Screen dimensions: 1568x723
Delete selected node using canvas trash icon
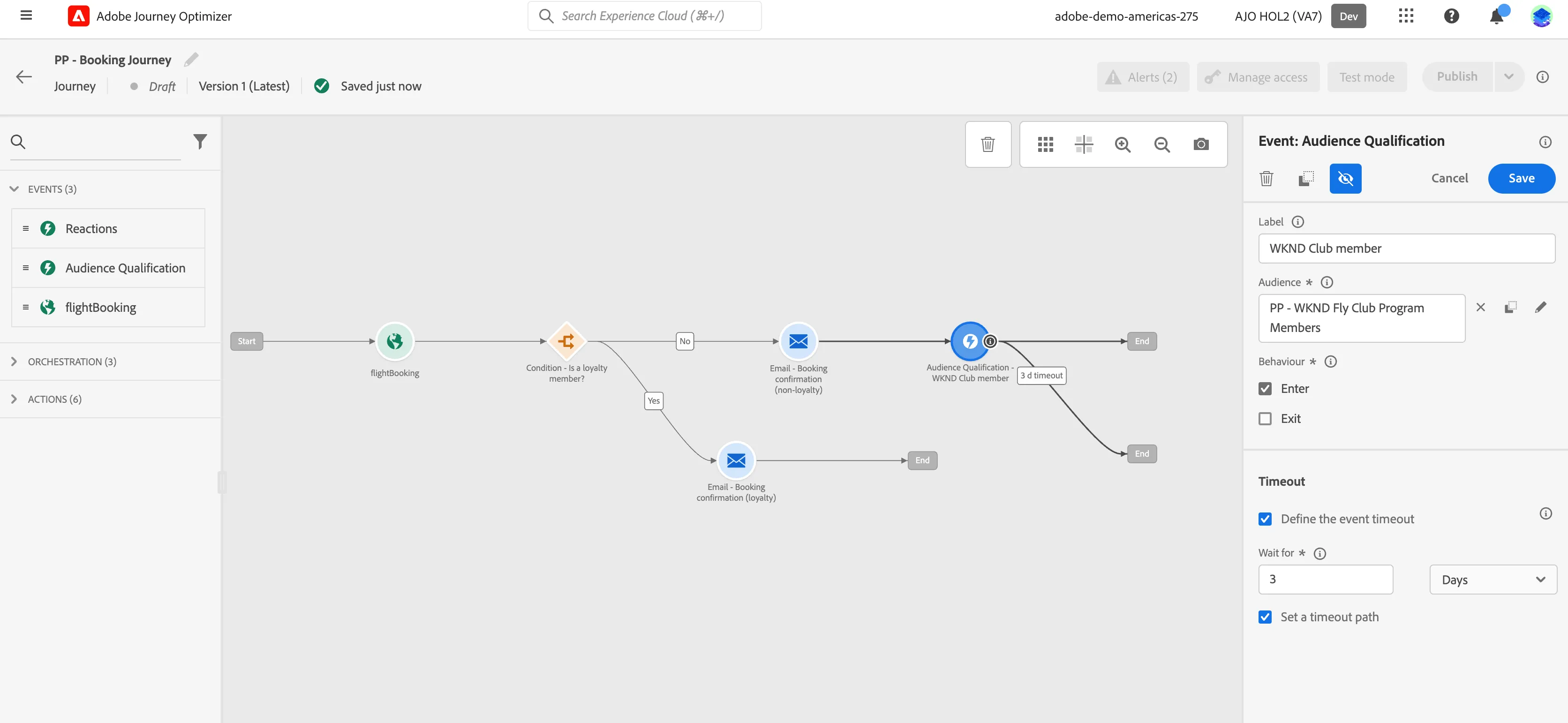click(988, 144)
